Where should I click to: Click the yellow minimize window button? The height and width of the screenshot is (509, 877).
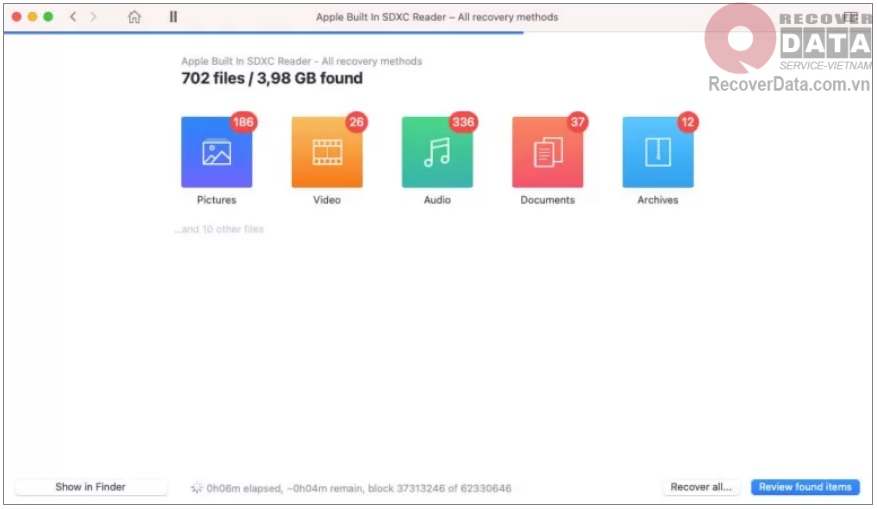pos(32,17)
